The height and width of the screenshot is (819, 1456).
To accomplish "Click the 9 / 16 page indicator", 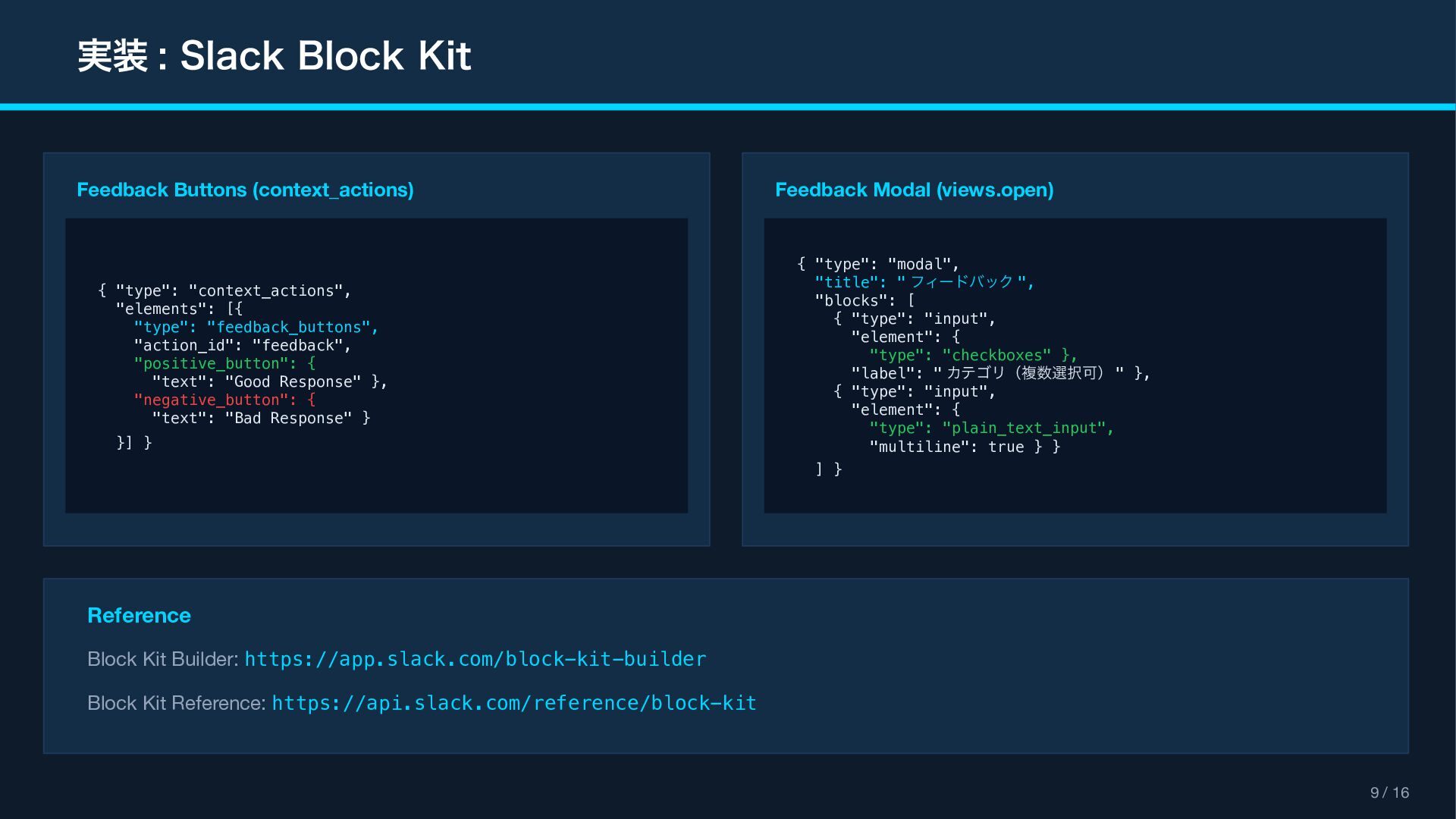I will coord(1389,792).
